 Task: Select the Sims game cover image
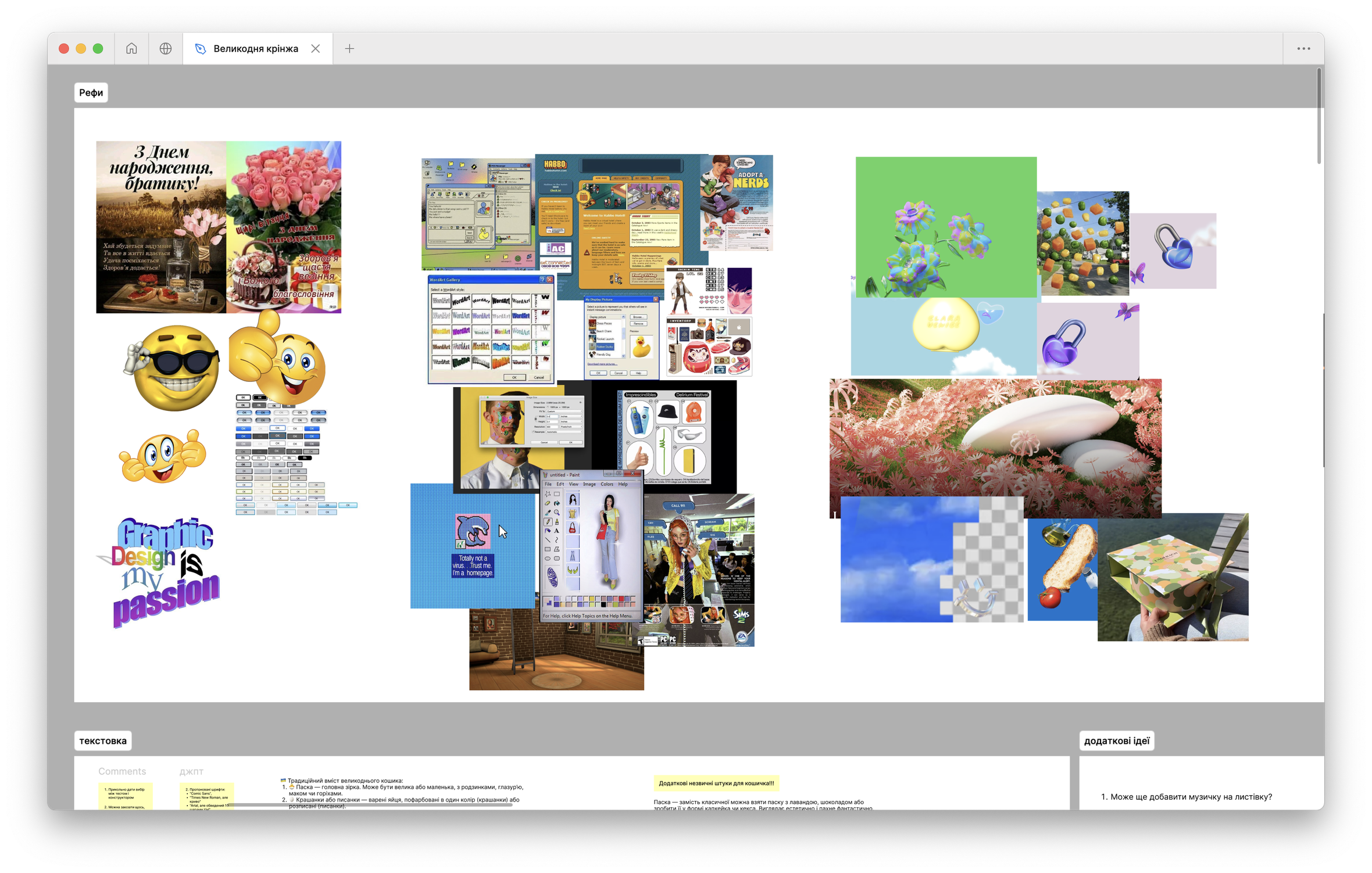tap(698, 570)
